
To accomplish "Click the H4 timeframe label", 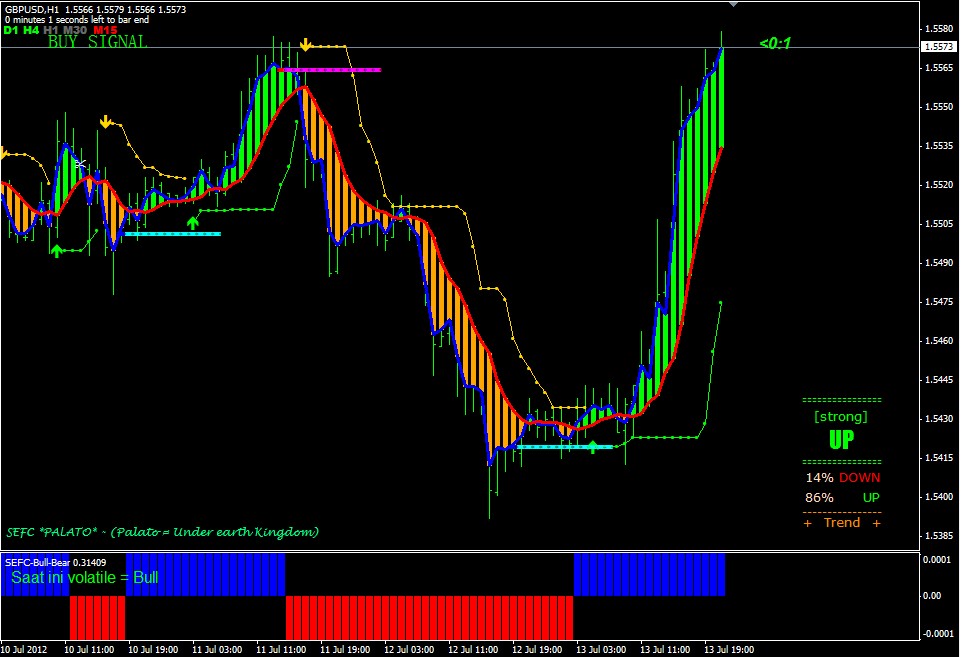I will [31, 30].
